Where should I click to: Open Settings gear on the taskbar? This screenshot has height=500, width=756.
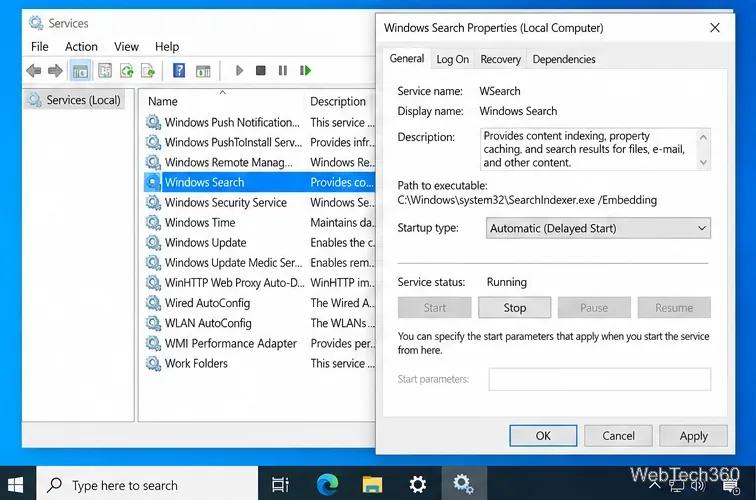(x=418, y=484)
